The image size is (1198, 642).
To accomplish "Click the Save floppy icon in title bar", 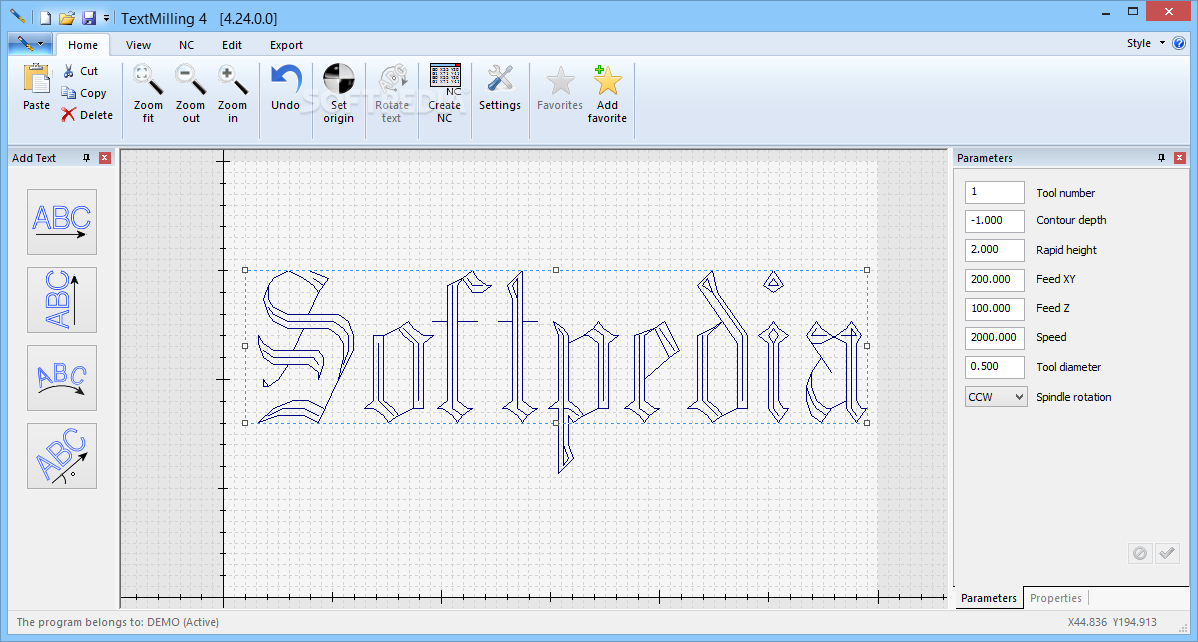I will pos(89,18).
